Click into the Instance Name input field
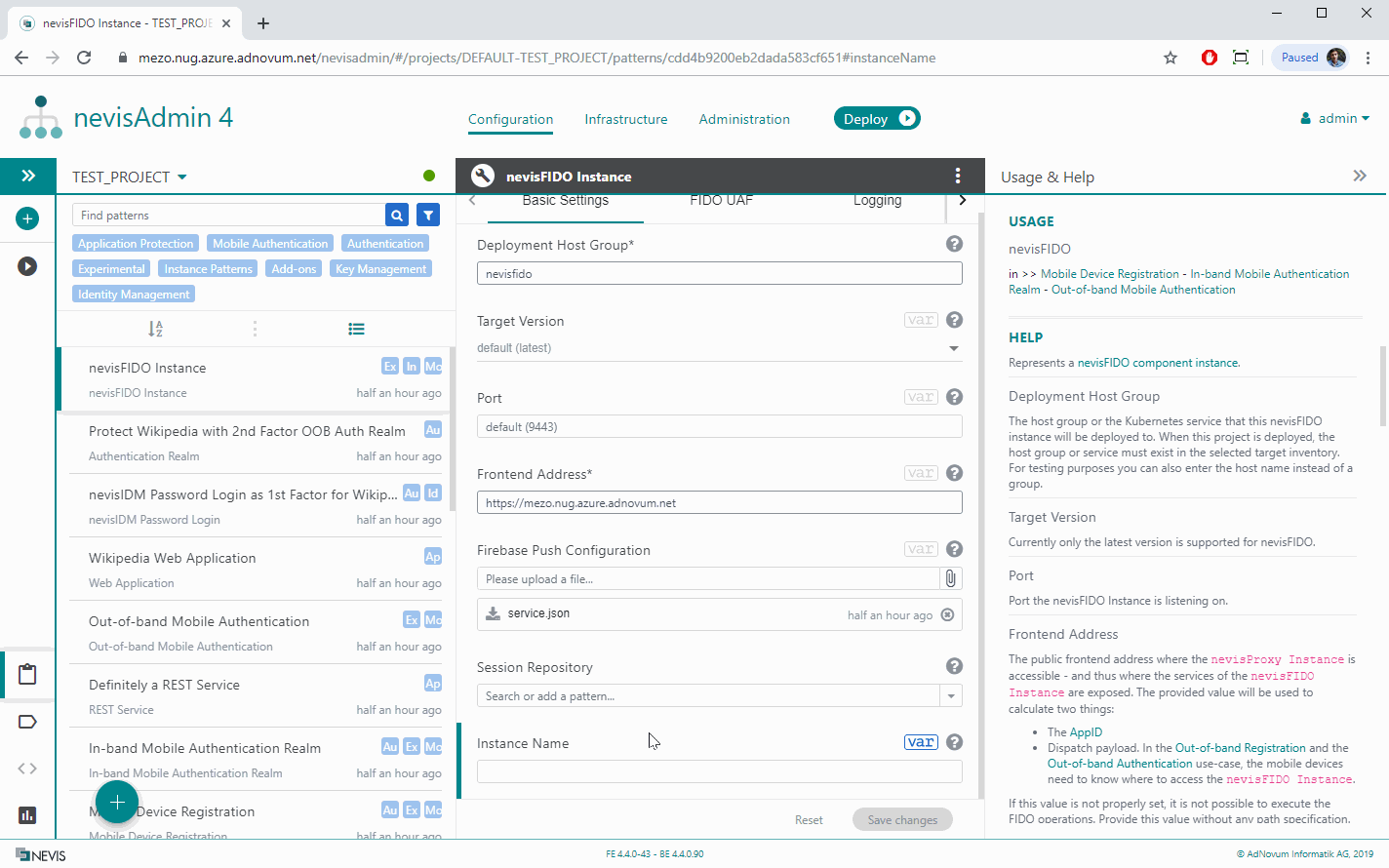This screenshot has height=868, width=1389. pos(720,771)
